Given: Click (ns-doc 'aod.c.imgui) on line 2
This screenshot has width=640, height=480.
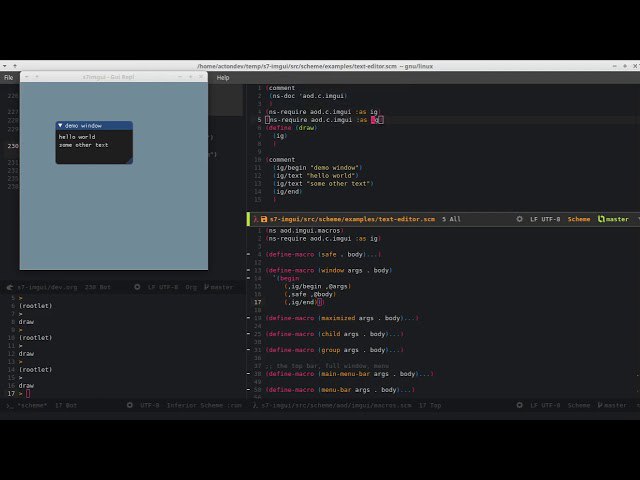Looking at the screenshot, I should [308, 96].
